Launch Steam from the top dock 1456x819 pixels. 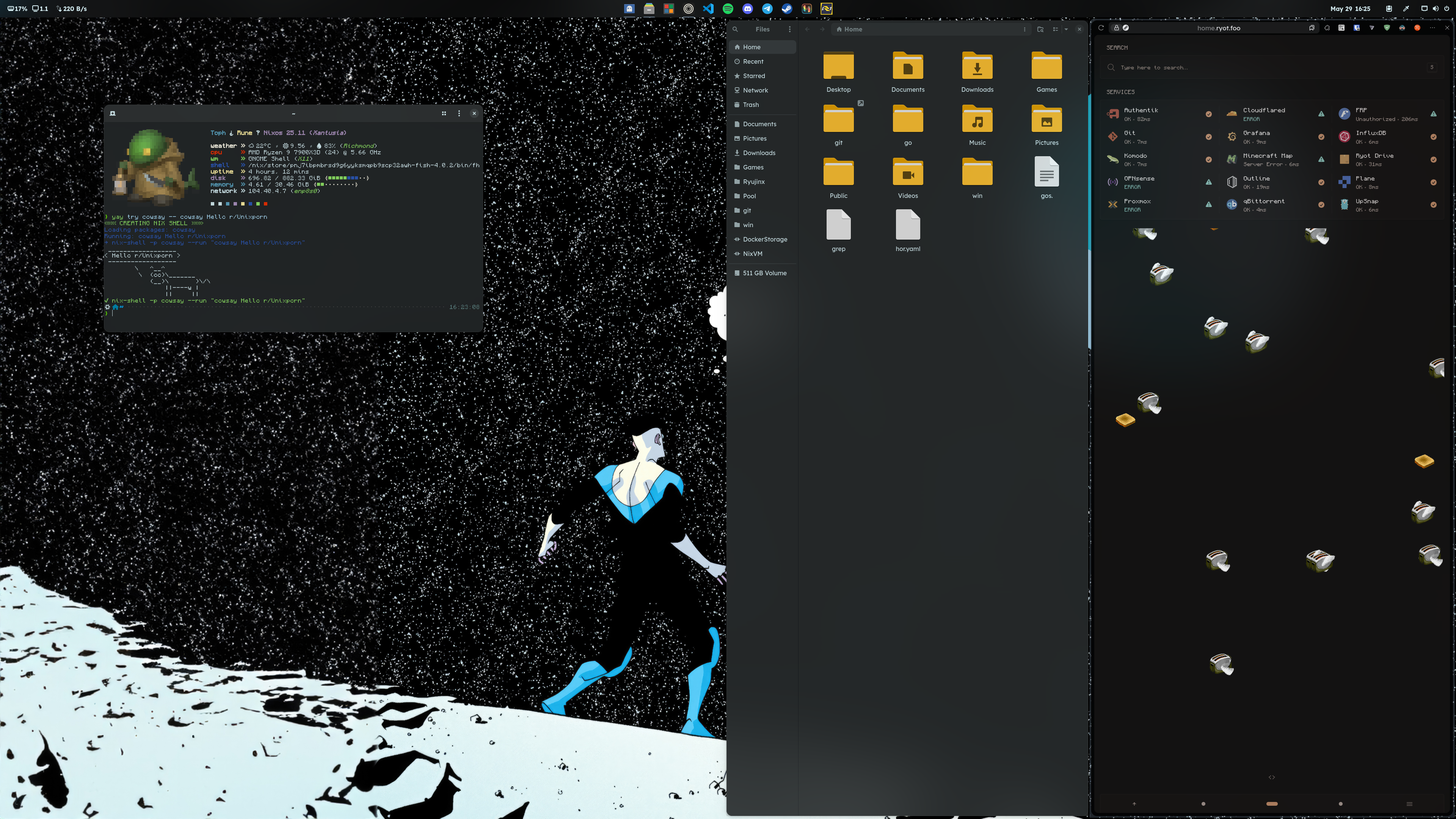pyautogui.click(x=787, y=8)
